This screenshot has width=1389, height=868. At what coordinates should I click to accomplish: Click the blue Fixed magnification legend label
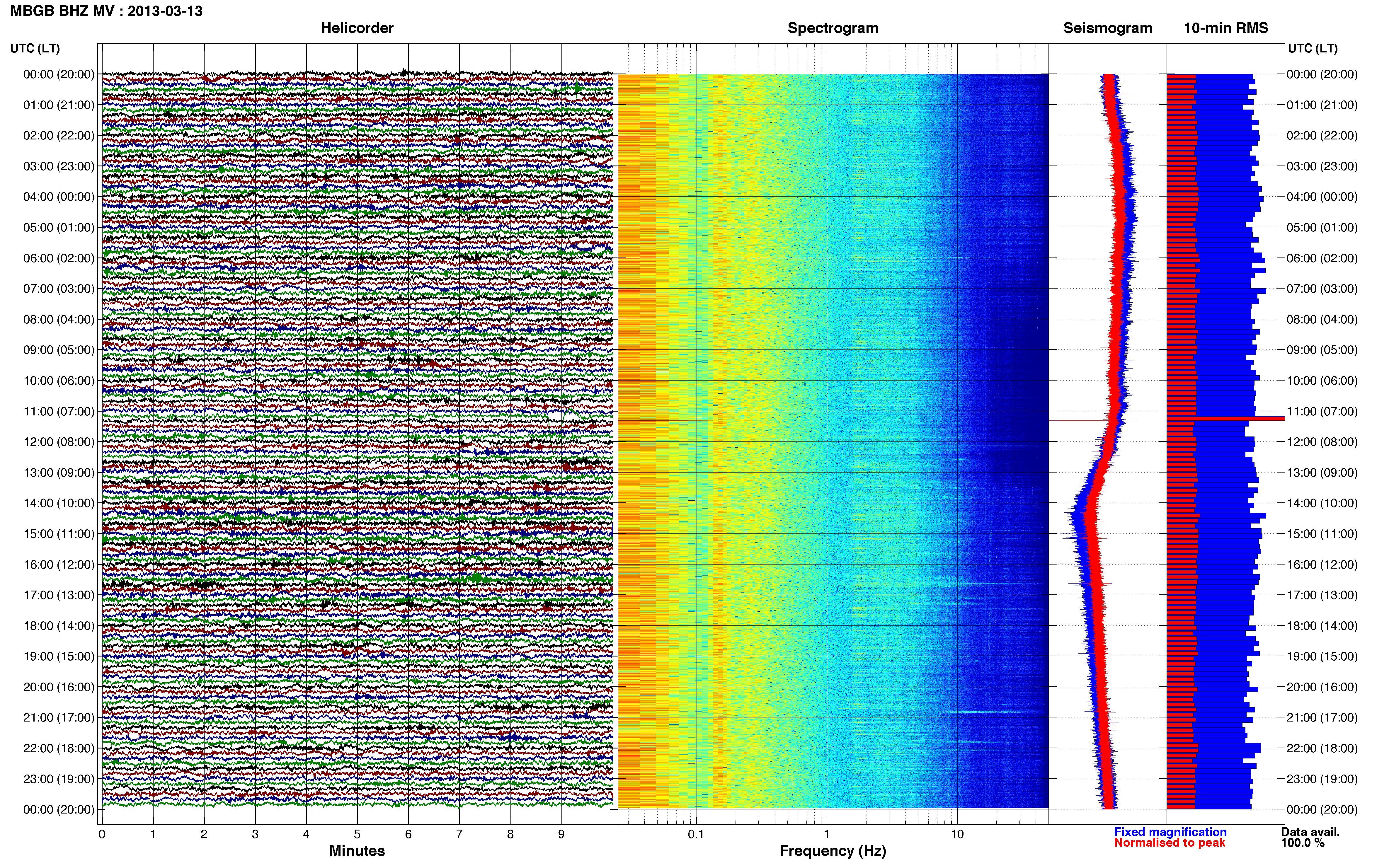pos(1170,832)
